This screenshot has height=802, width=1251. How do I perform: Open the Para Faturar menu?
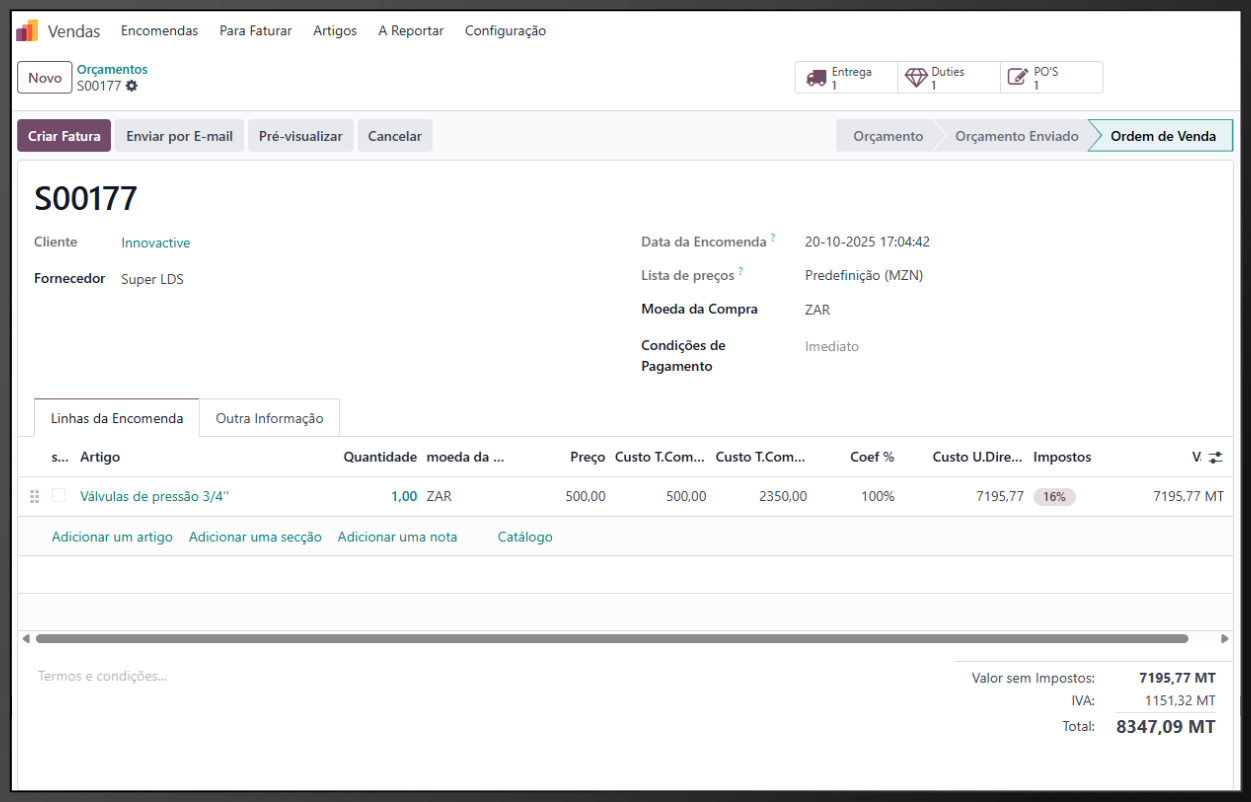255,31
